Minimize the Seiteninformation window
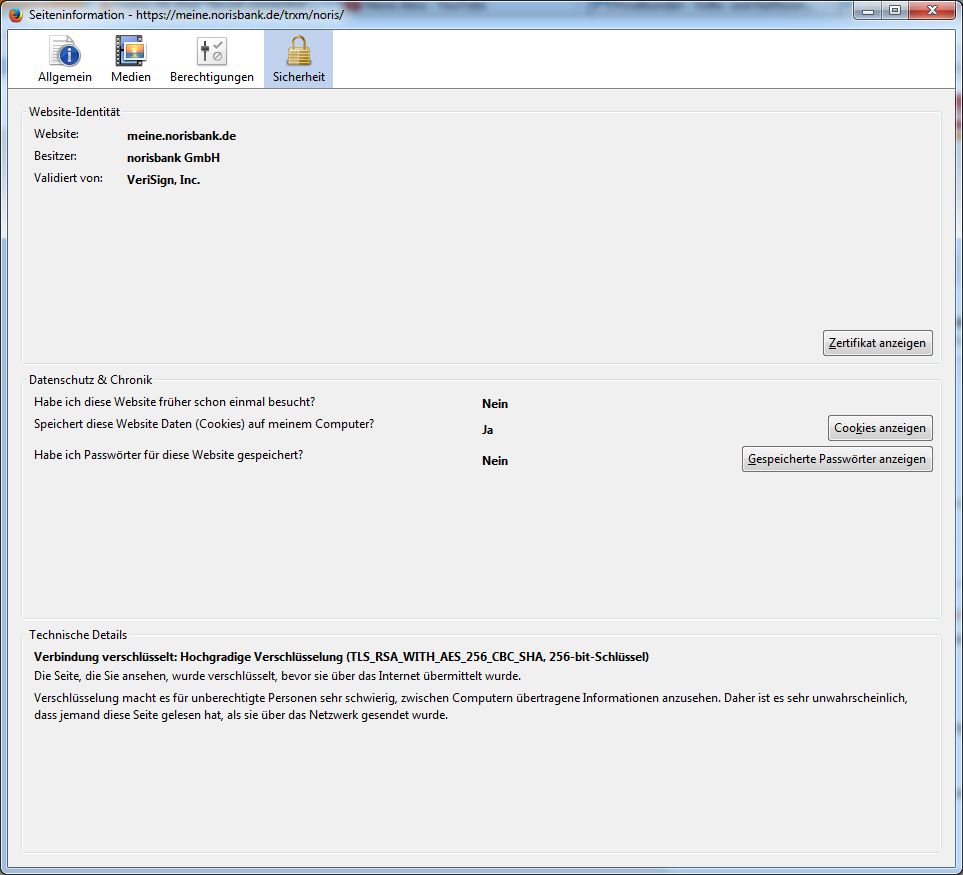The image size is (963, 875). 867,10
